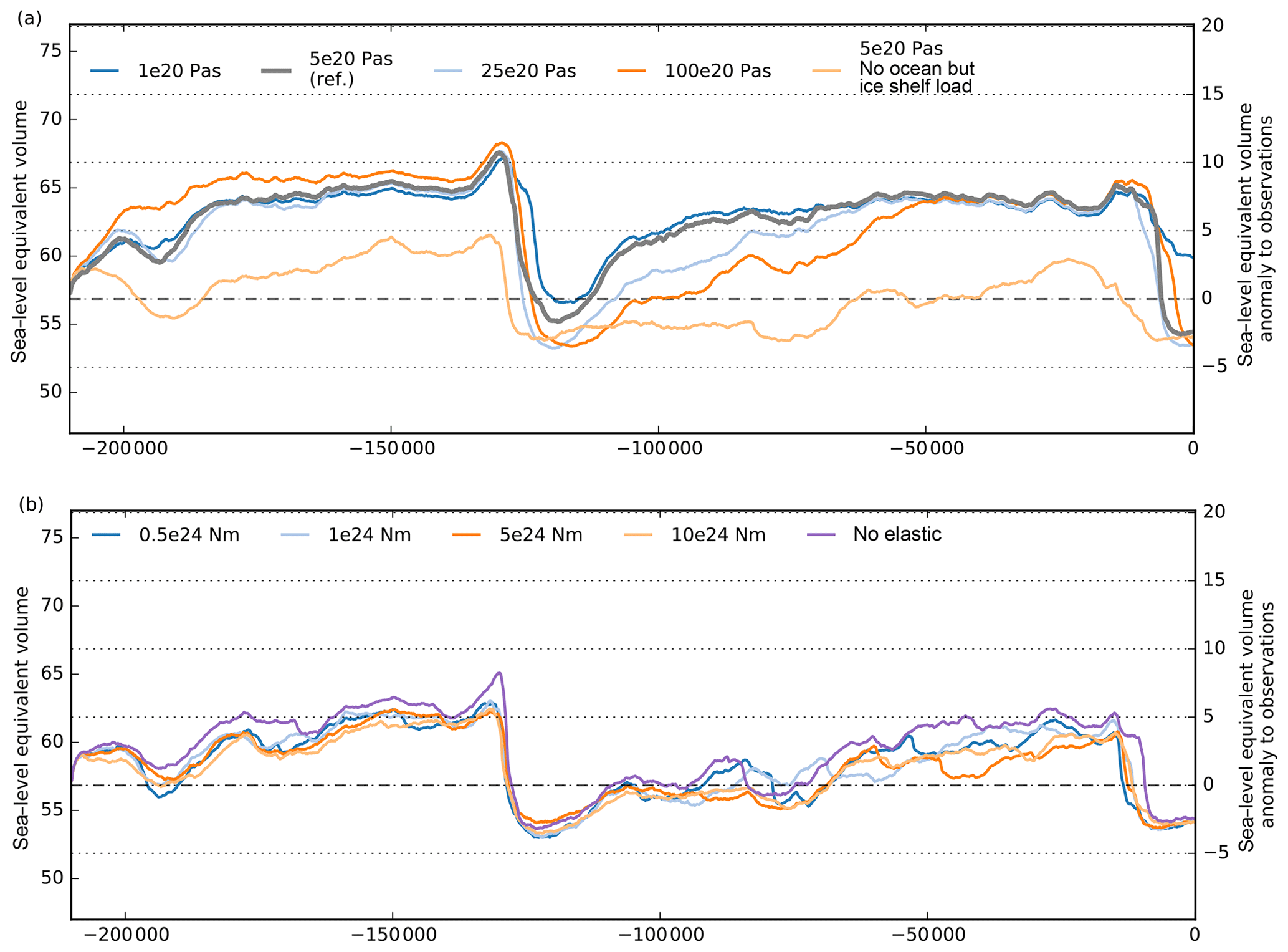Click the 0.5e24 Nm legend swatch
This screenshot has height=952, width=1288.
click(105, 535)
